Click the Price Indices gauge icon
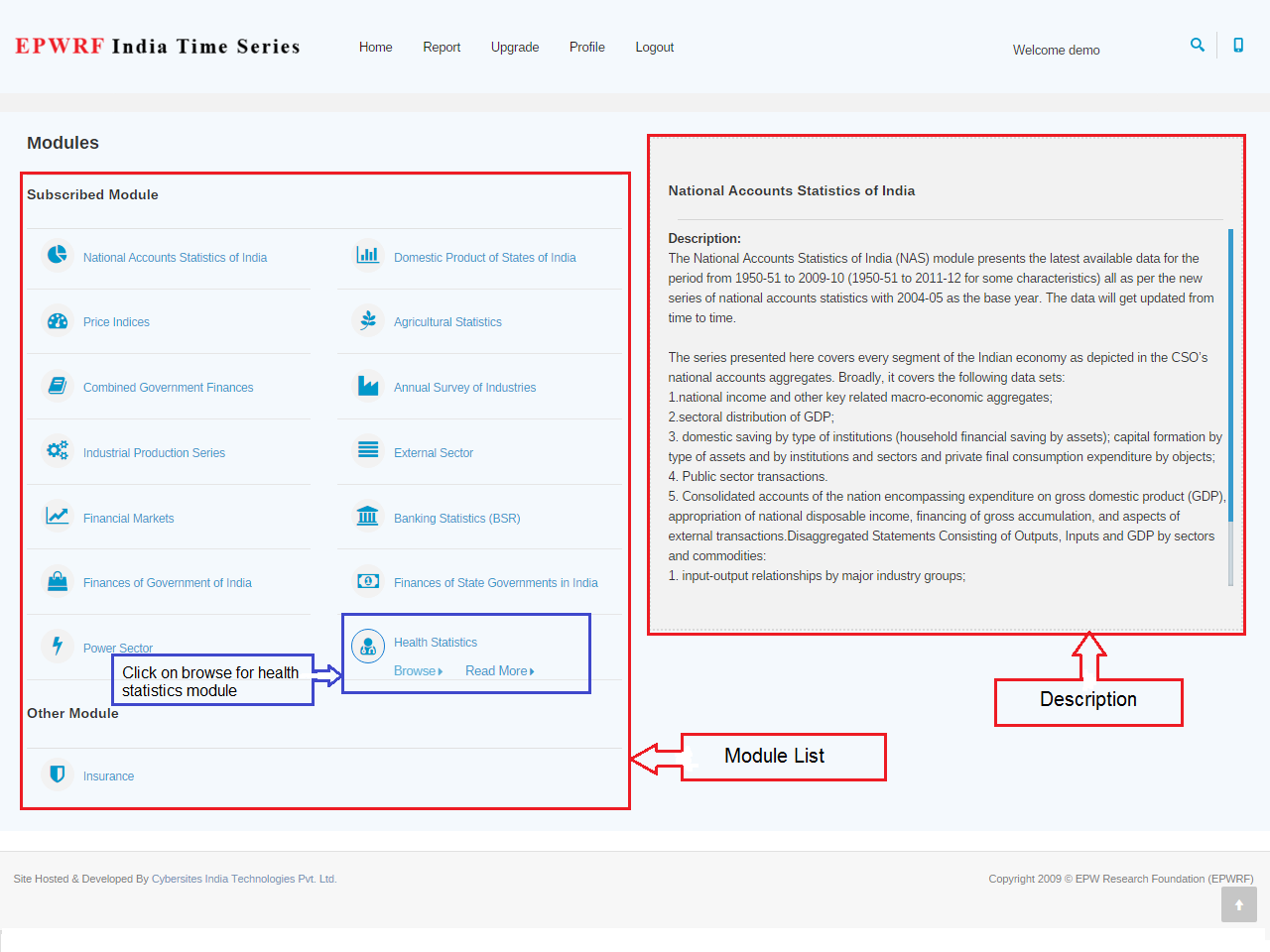Image resolution: width=1270 pixels, height=952 pixels. [58, 320]
